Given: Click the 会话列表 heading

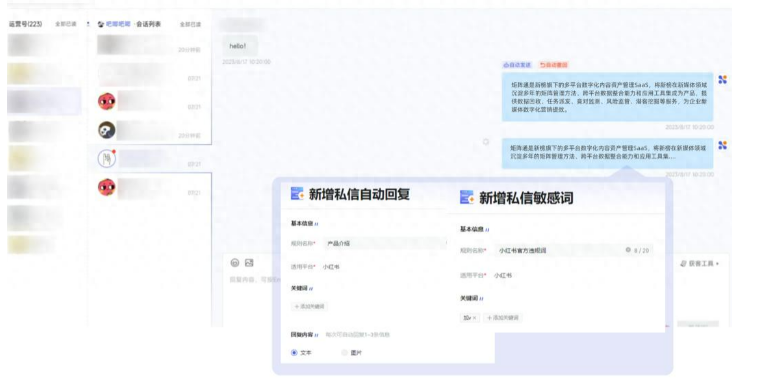Looking at the screenshot, I should tap(148, 24).
